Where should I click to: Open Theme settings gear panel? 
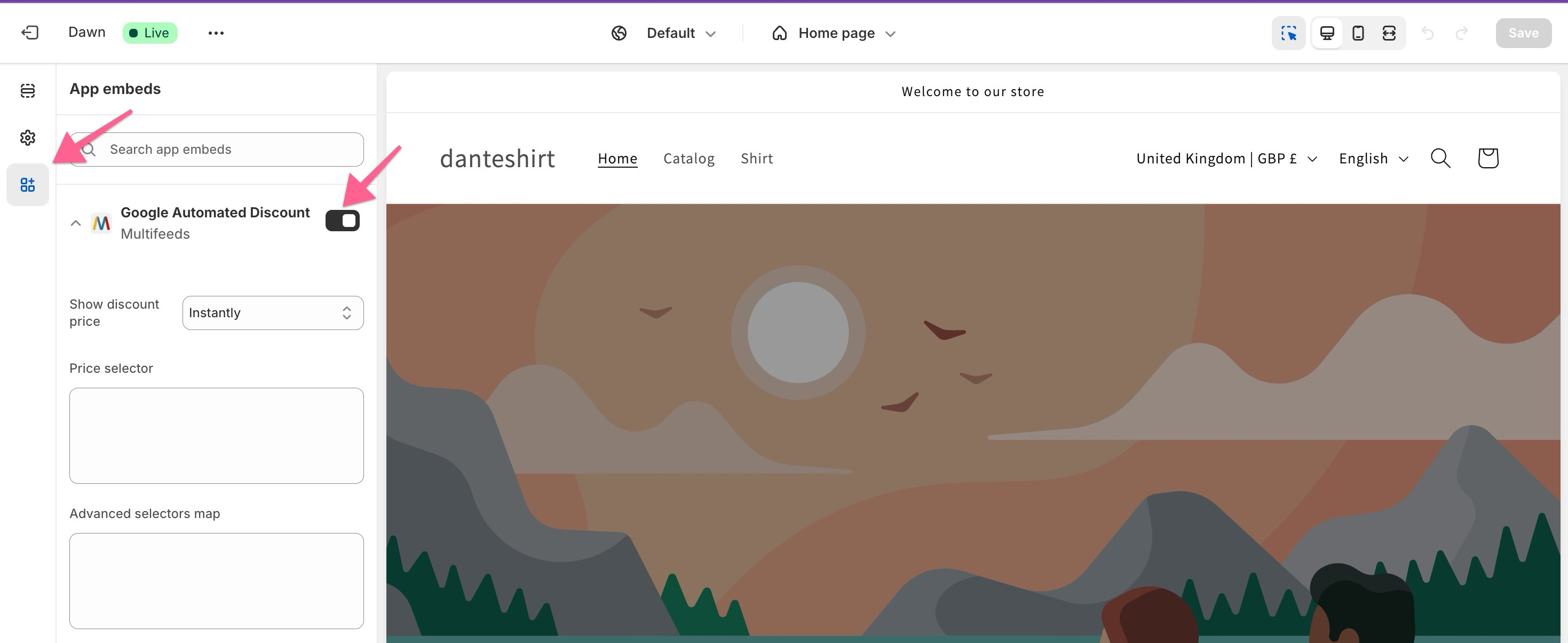pyautogui.click(x=27, y=138)
